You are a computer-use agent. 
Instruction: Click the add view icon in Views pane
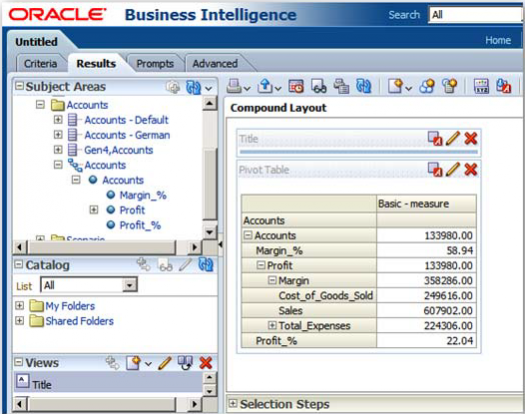(x=112, y=363)
